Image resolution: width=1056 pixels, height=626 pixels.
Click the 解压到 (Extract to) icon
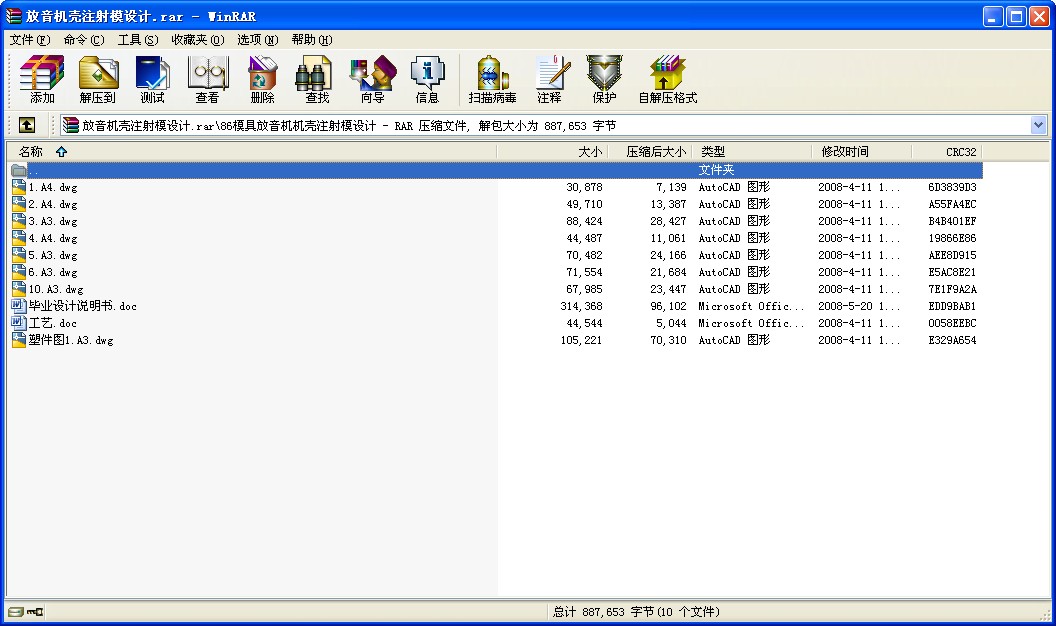point(97,79)
